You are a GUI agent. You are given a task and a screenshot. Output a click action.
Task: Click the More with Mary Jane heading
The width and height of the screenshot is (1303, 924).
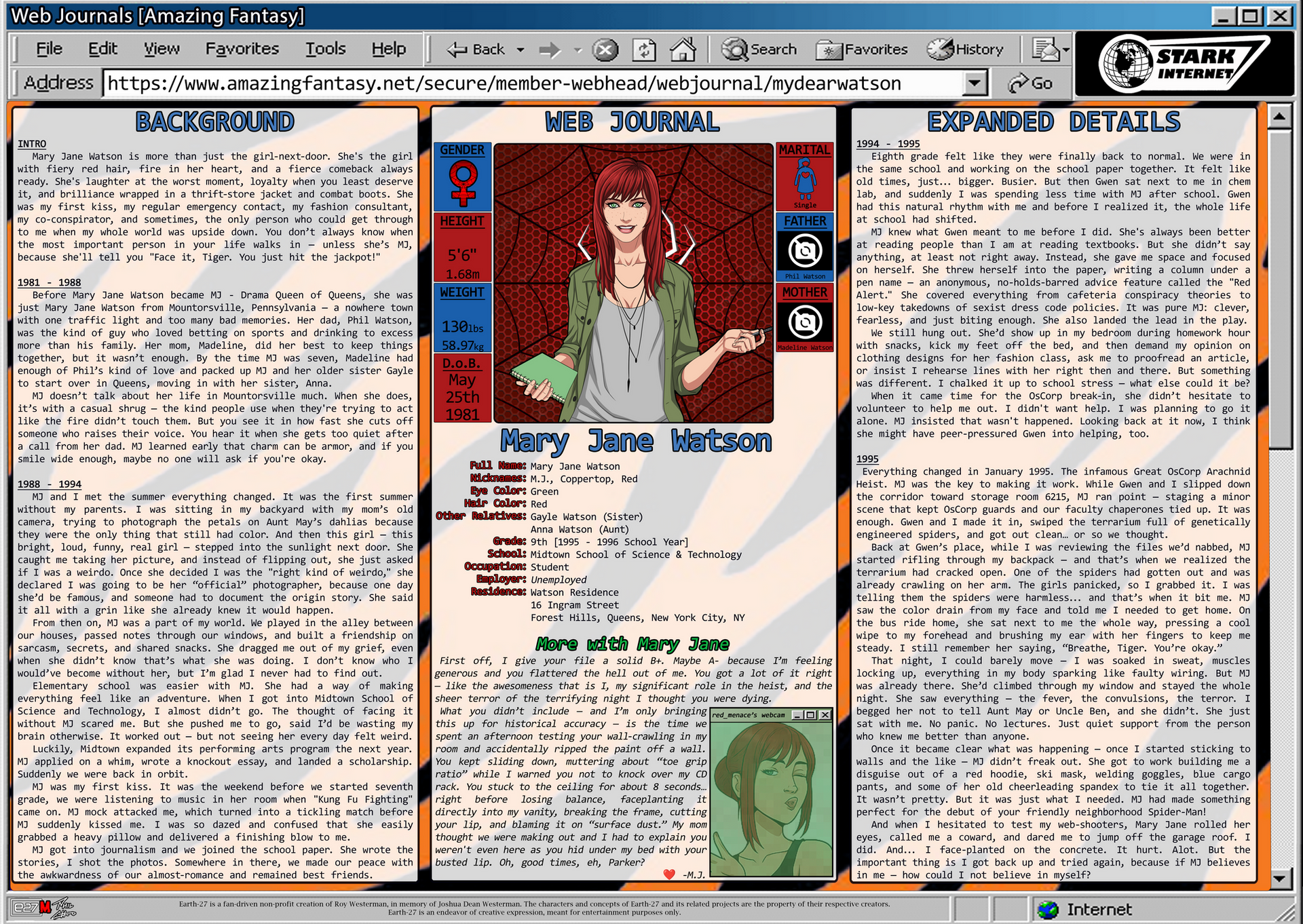[x=632, y=644]
